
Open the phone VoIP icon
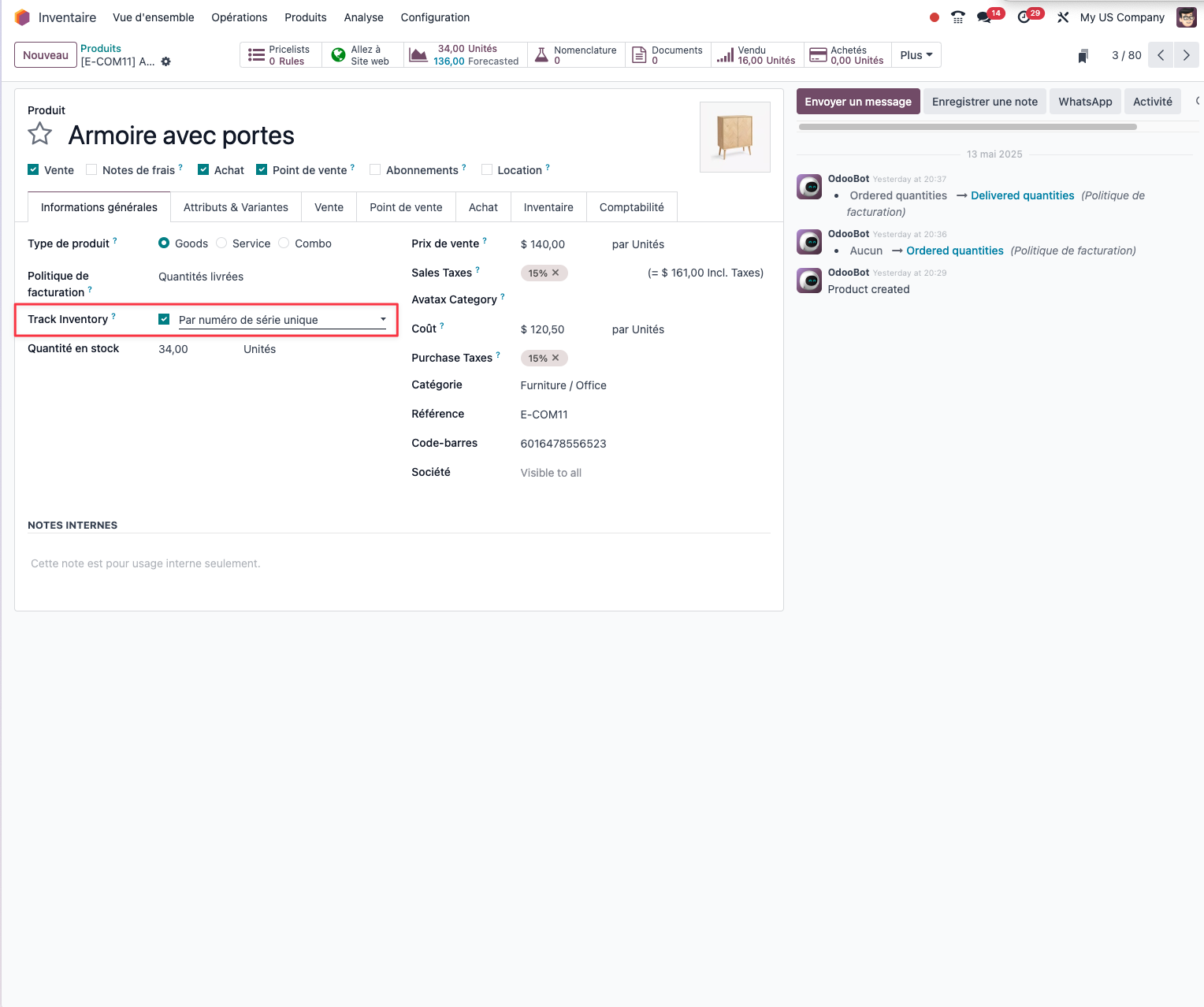click(958, 17)
